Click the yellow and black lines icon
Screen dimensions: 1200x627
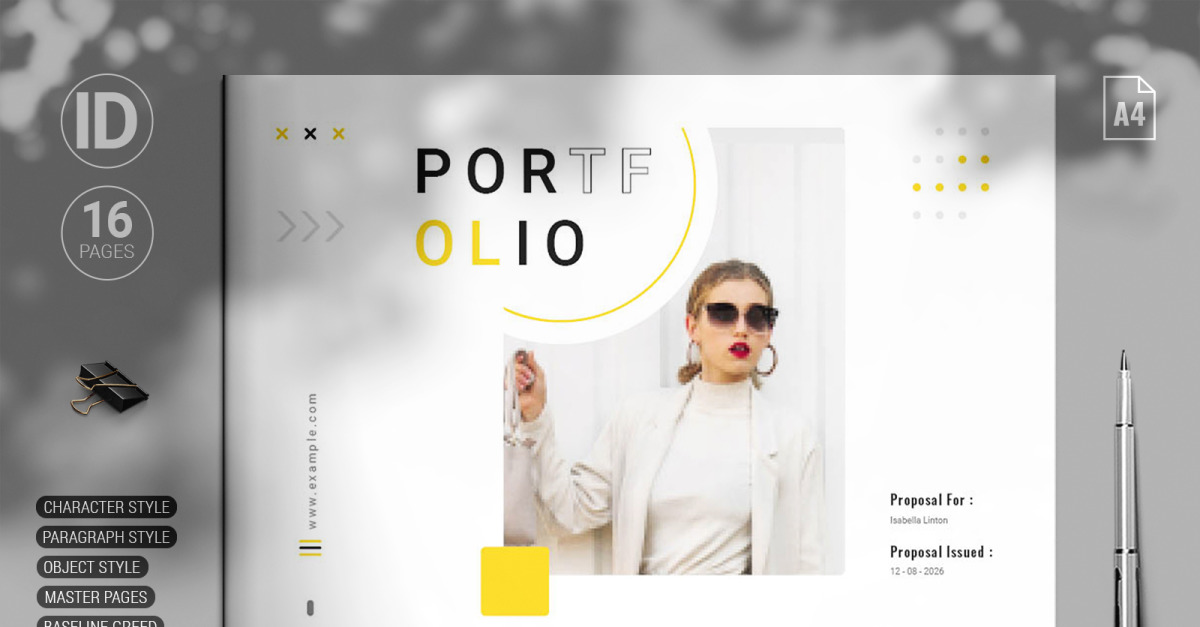click(x=311, y=547)
